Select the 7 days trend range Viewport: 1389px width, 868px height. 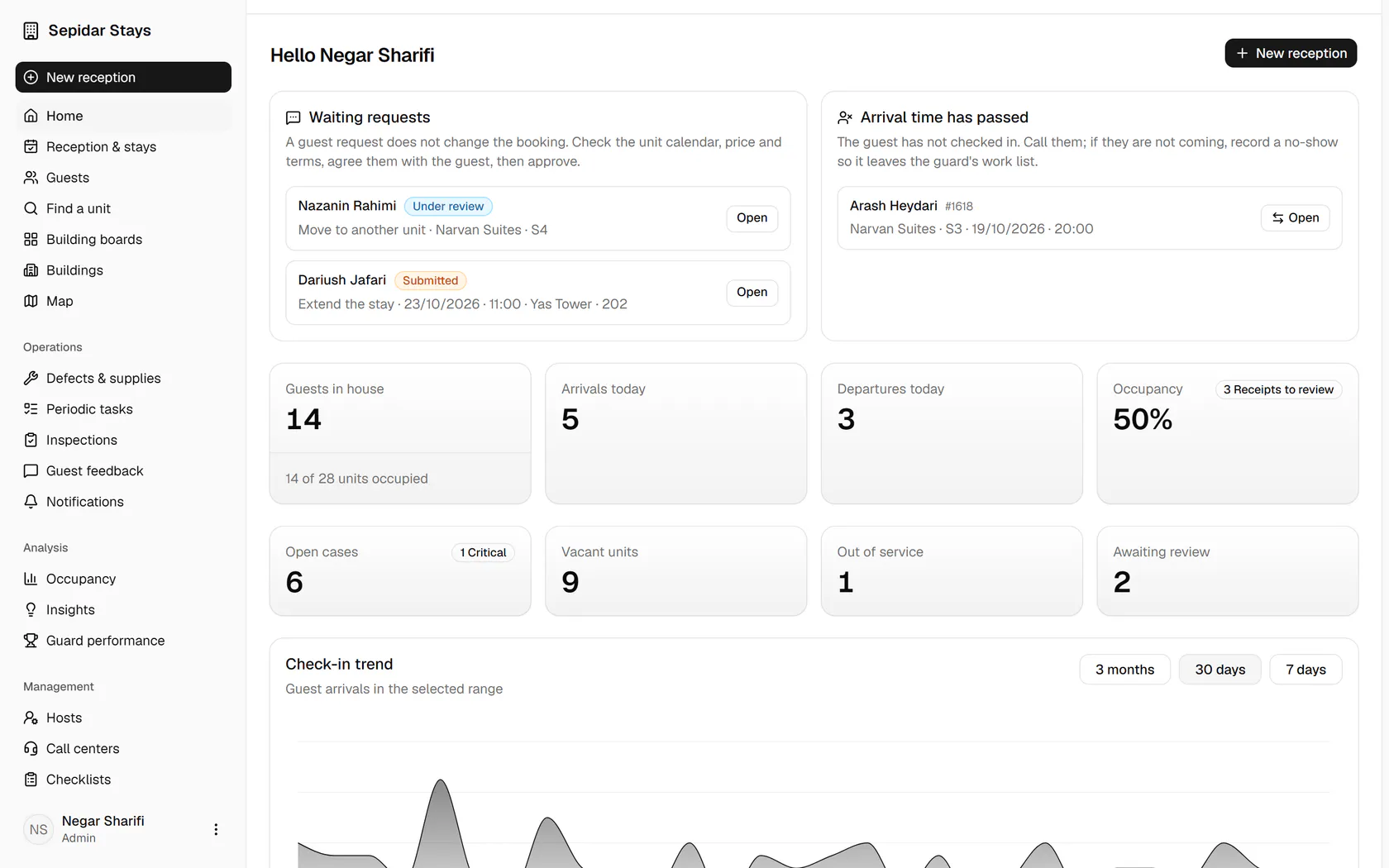click(x=1305, y=670)
